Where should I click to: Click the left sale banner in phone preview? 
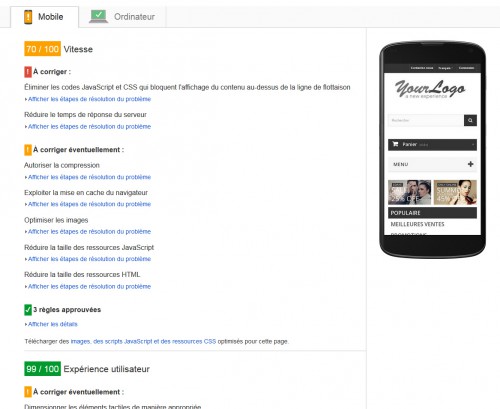click(x=409, y=192)
